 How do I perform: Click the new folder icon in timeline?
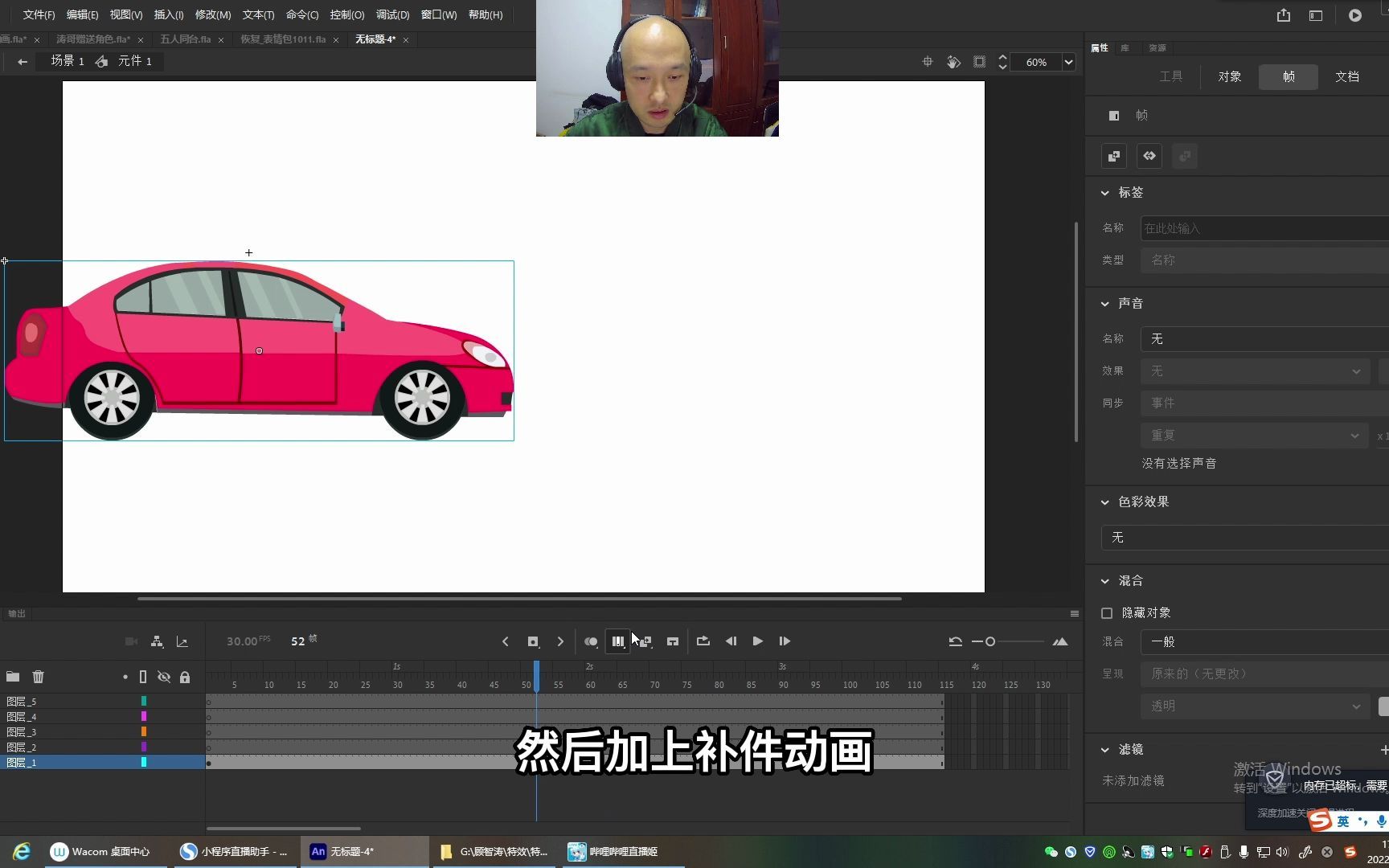[x=13, y=677]
